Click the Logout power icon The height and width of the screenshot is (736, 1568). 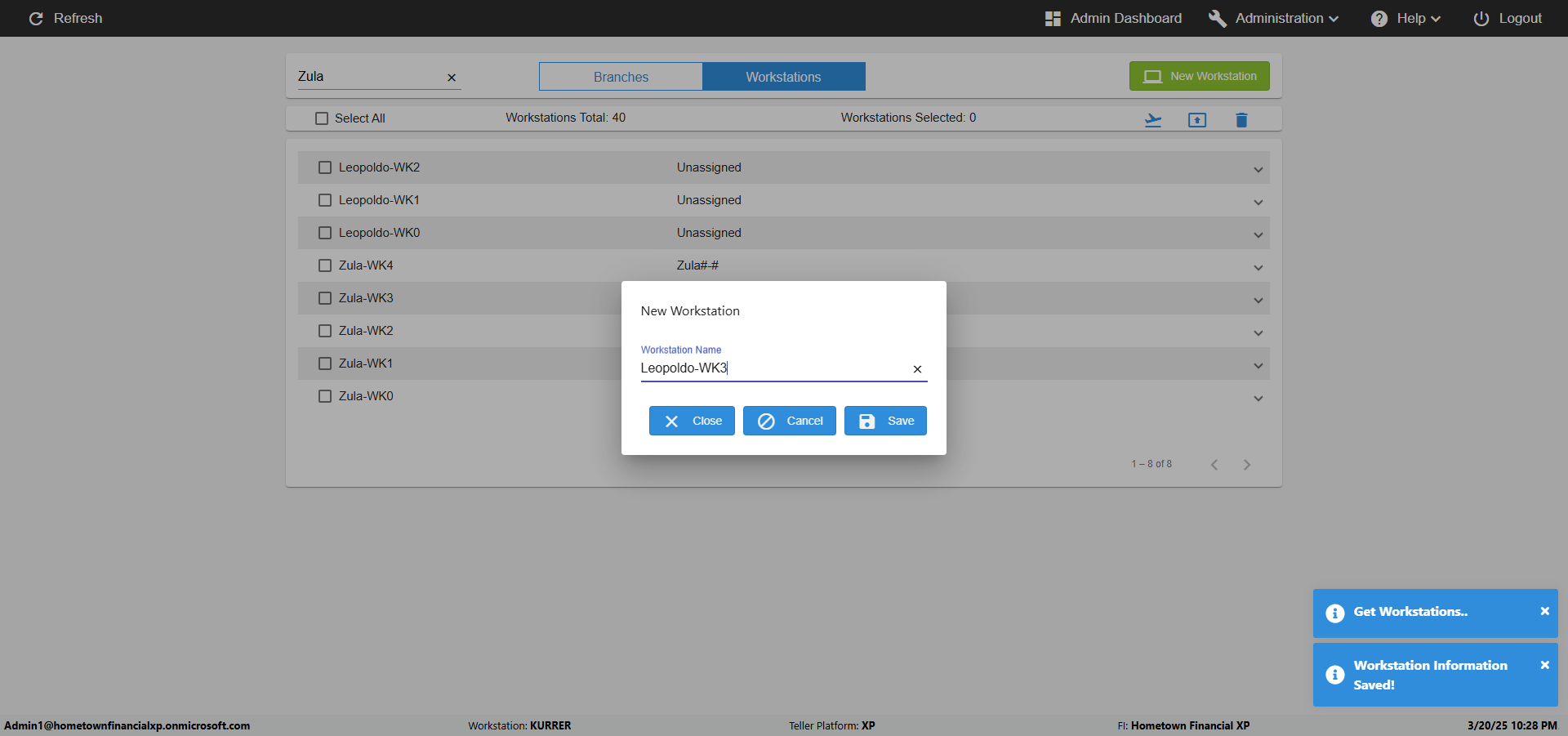click(1481, 19)
